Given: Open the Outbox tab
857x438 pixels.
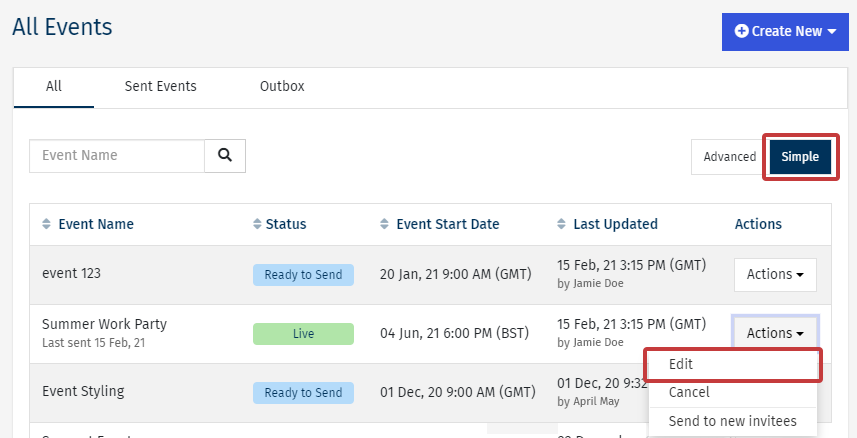Looking at the screenshot, I should pyautogui.click(x=282, y=86).
